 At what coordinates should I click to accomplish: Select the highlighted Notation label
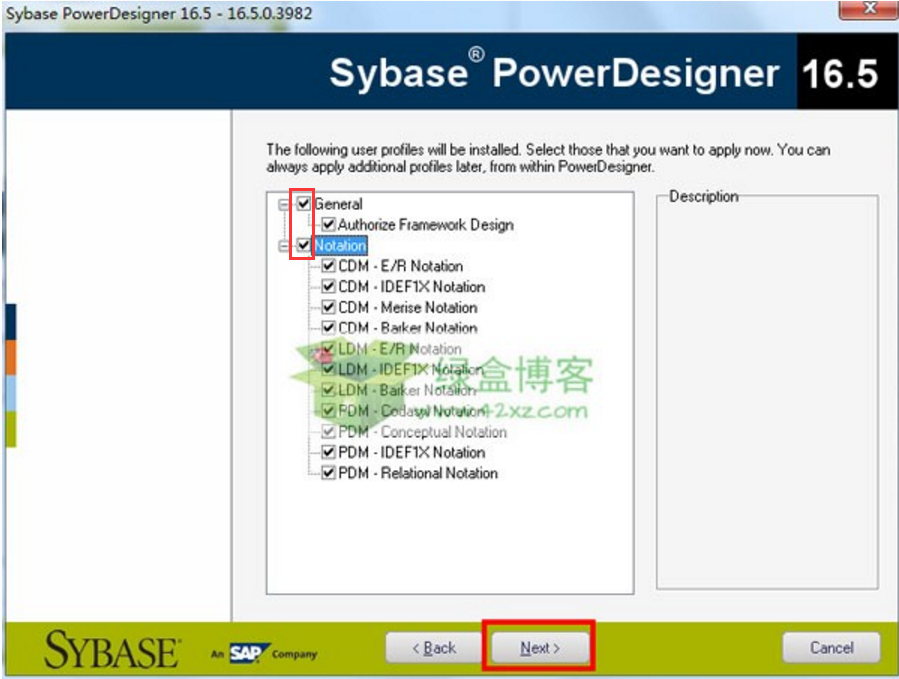[x=340, y=245]
